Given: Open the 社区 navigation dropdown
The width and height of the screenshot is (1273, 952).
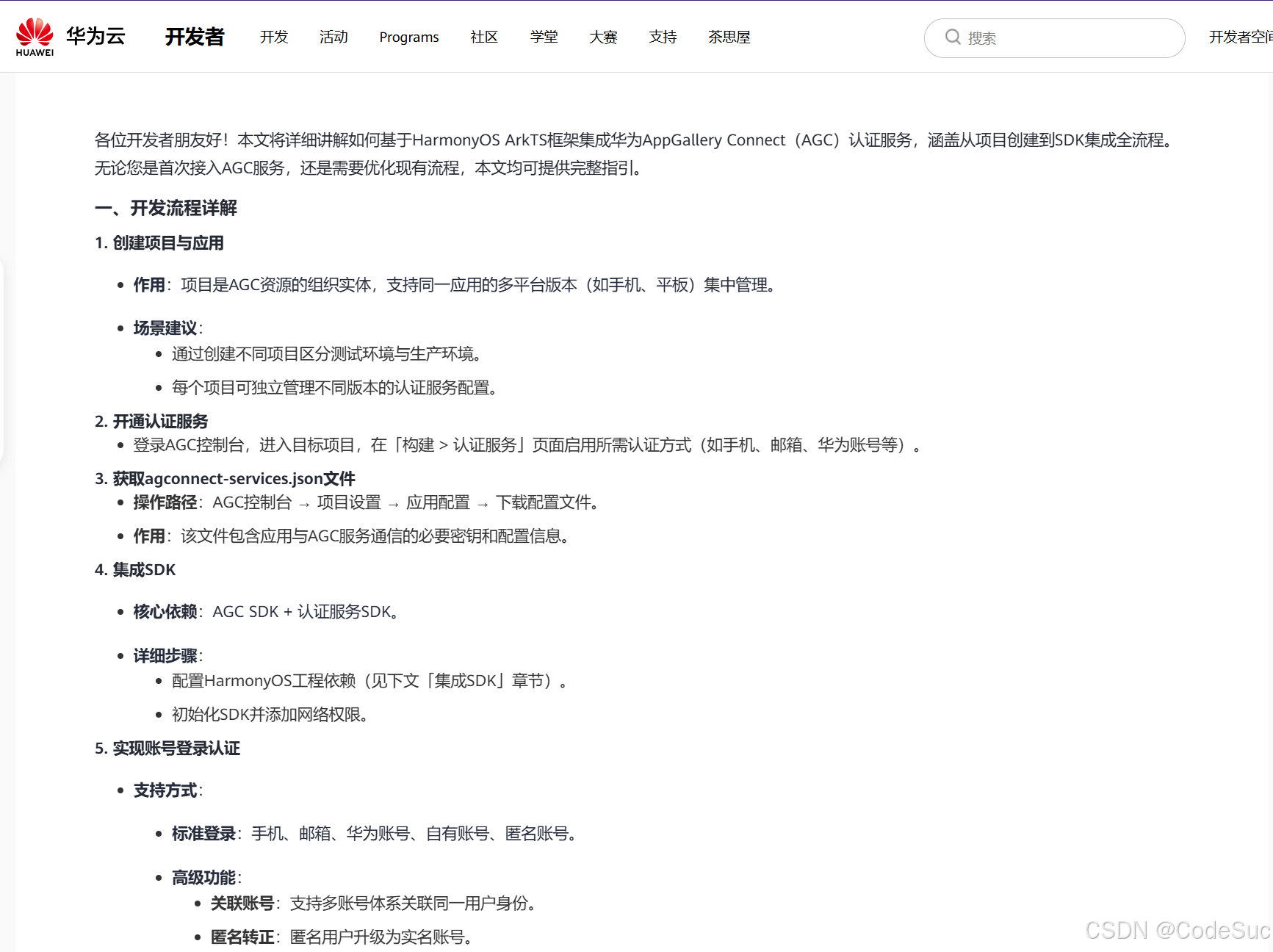Looking at the screenshot, I should tap(483, 37).
